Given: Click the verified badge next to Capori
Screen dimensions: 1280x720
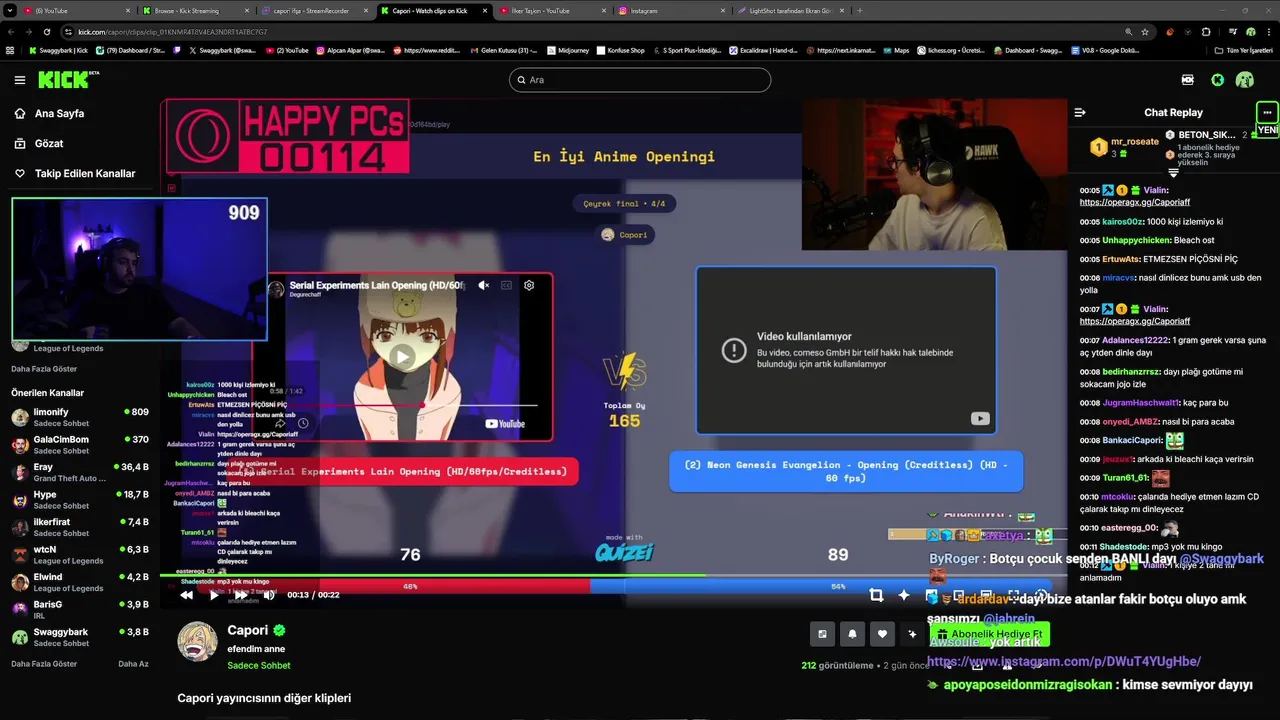Looking at the screenshot, I should (x=280, y=630).
